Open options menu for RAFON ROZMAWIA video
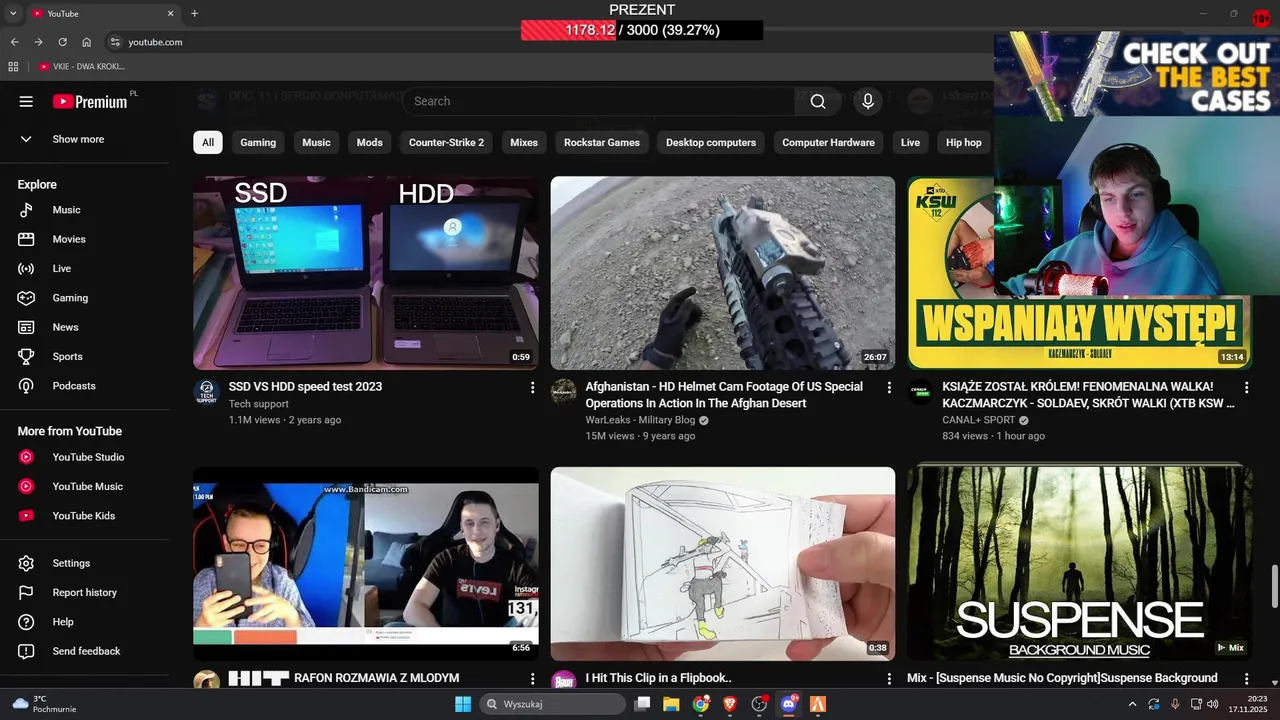The height and width of the screenshot is (720, 1280). [532, 678]
